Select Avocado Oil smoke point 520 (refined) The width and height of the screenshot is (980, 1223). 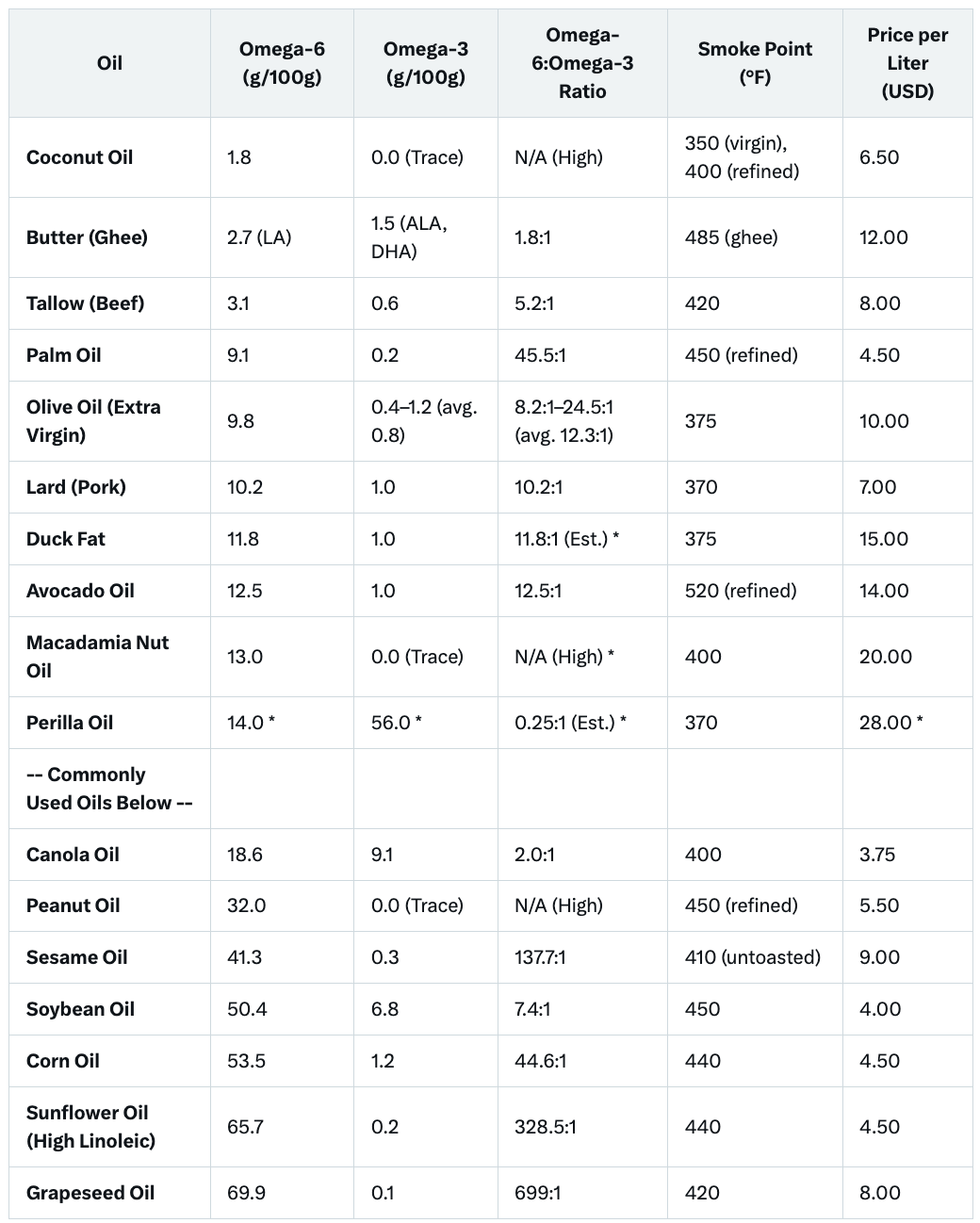pos(741,591)
